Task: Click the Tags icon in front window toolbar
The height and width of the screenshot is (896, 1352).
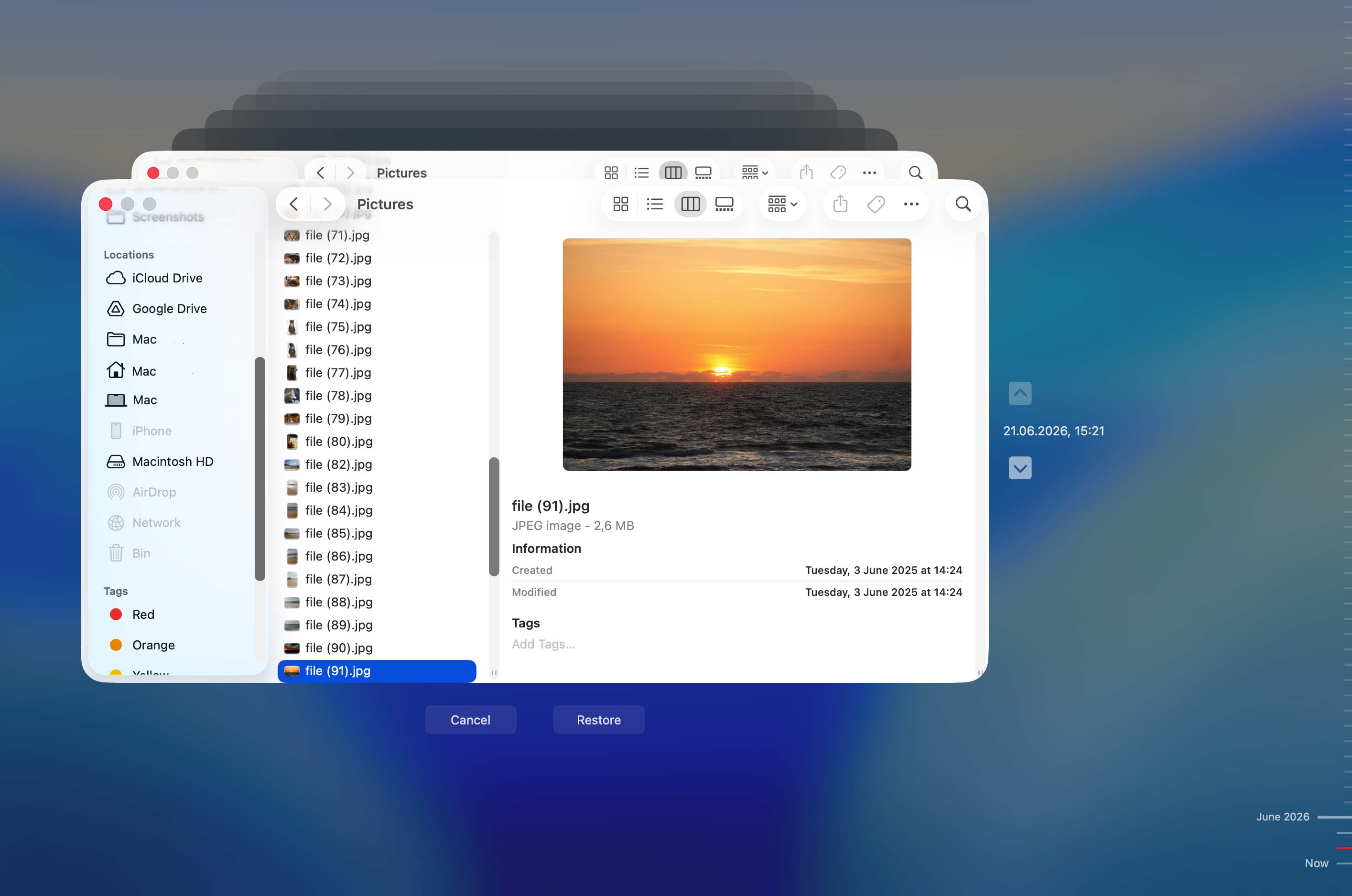Action: pos(876,204)
